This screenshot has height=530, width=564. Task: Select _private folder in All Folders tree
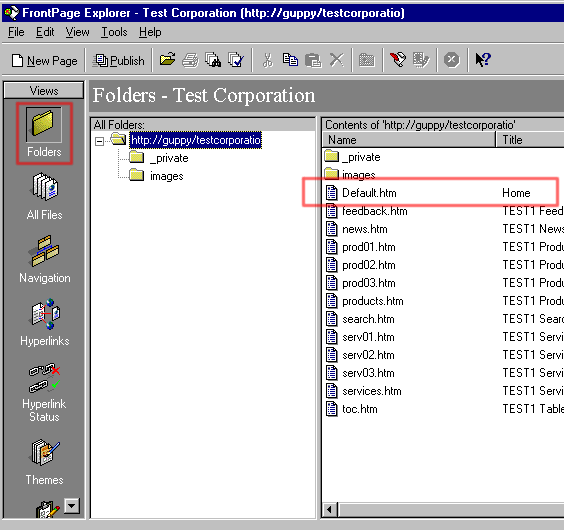pos(169,158)
